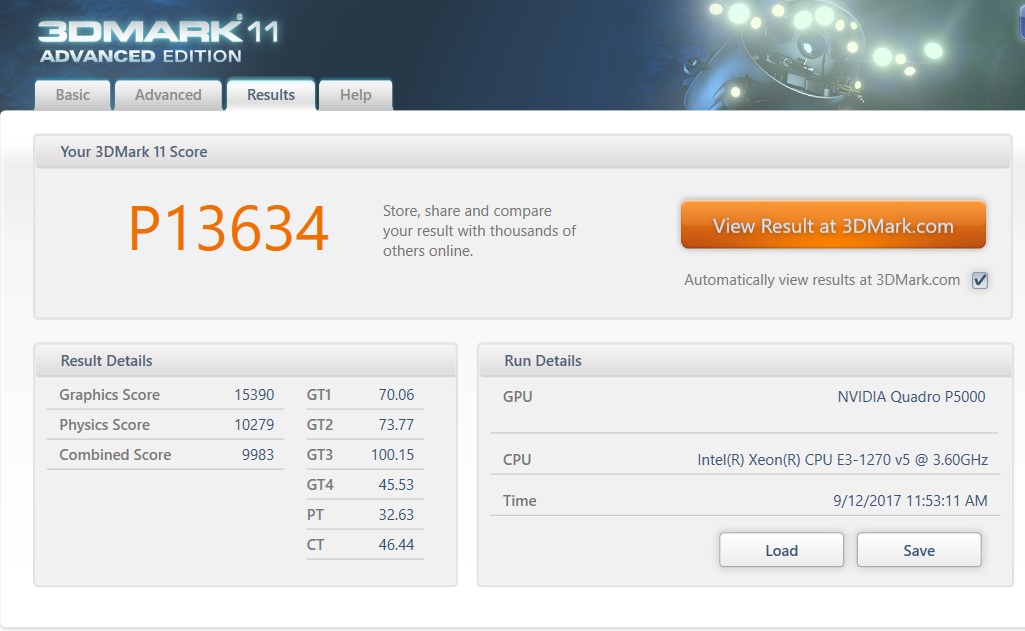Click View Result at 3DMark.com button

[833, 226]
